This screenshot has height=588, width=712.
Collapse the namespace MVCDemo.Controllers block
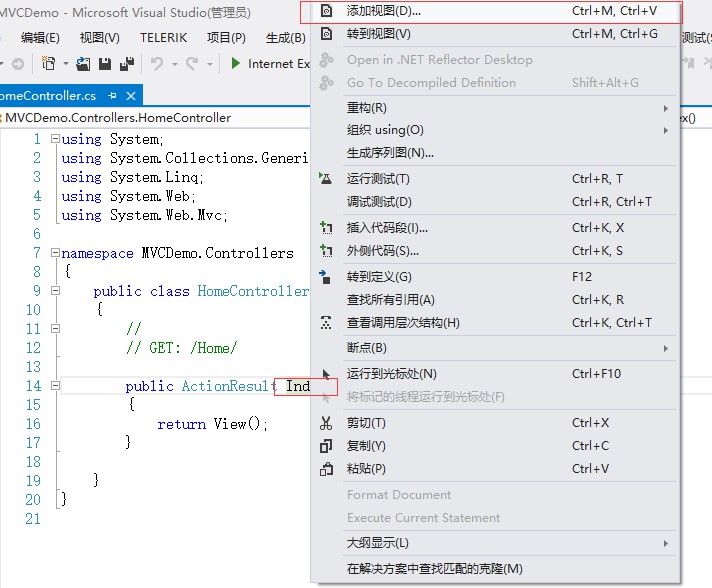click(x=55, y=252)
